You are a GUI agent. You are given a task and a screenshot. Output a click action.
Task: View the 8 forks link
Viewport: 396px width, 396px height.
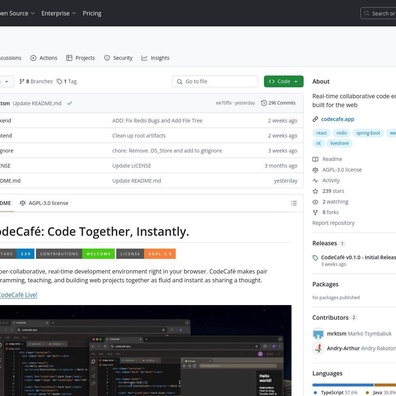tap(330, 212)
